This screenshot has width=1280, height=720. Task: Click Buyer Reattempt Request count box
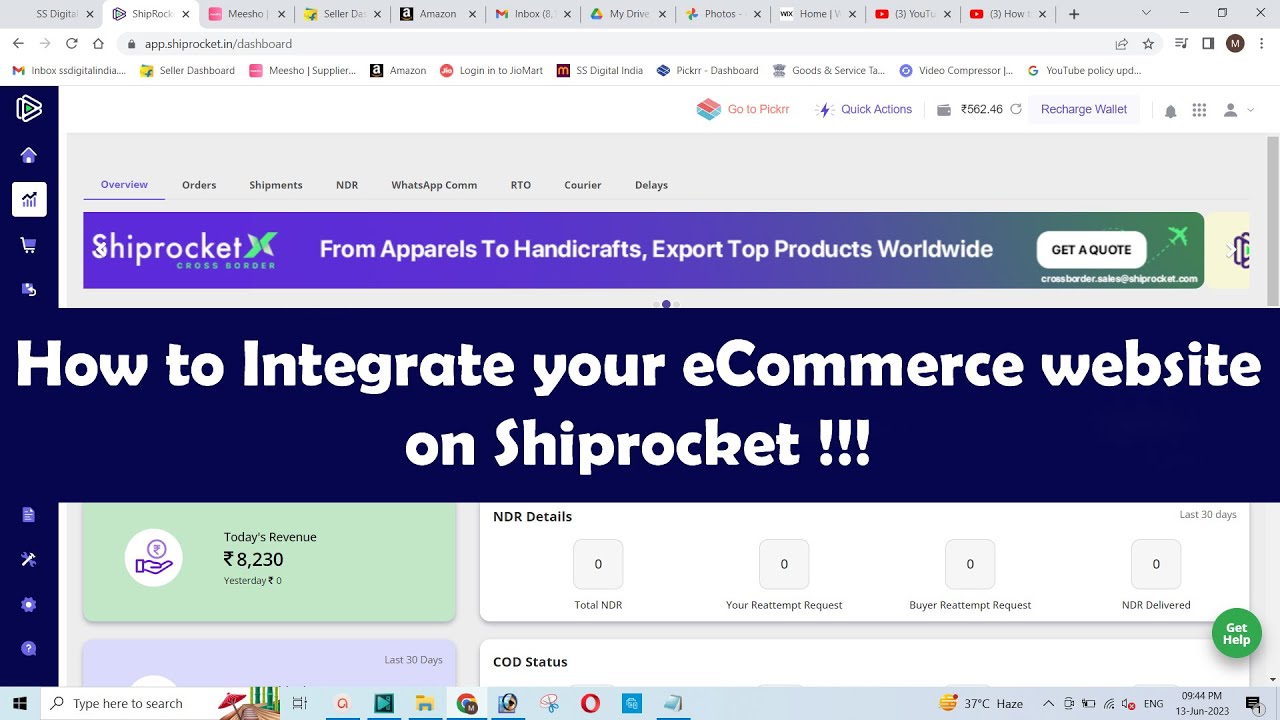[x=970, y=564]
